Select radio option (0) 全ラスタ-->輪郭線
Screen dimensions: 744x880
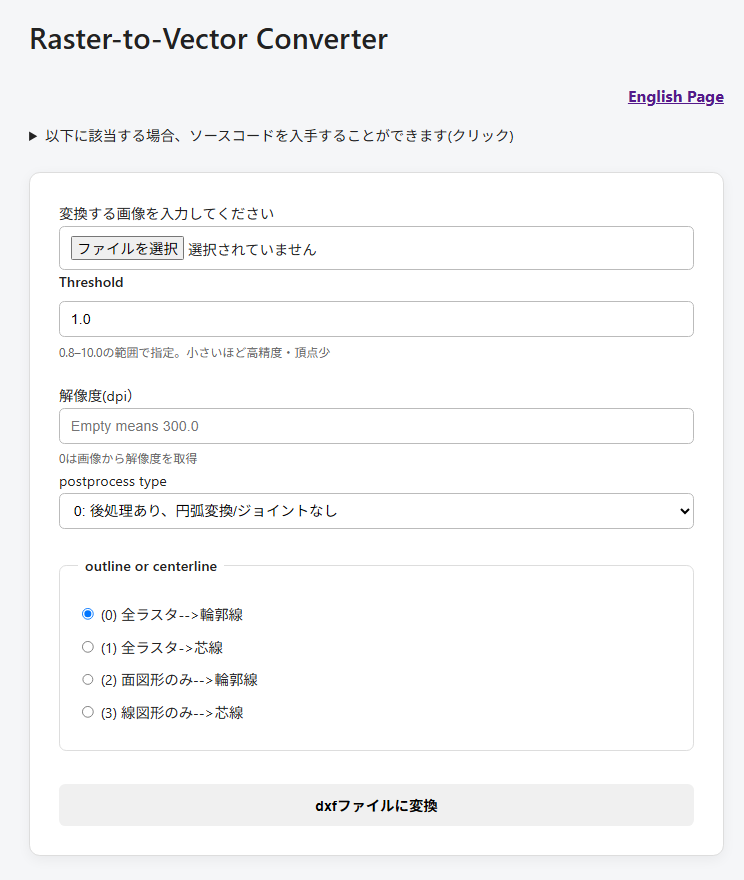[x=88, y=614]
